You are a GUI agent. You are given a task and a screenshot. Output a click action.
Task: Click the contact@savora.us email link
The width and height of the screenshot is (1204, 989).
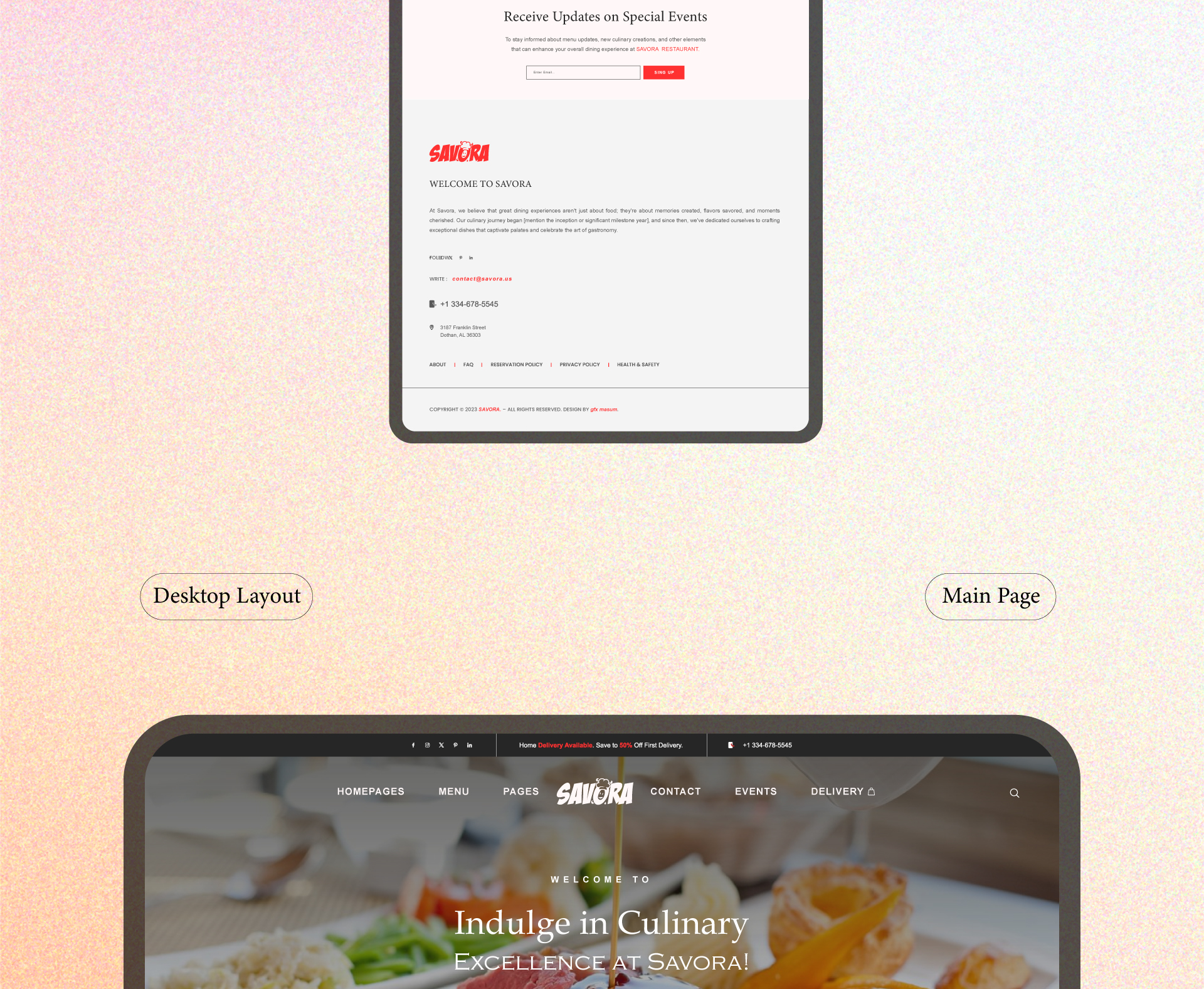(x=482, y=278)
